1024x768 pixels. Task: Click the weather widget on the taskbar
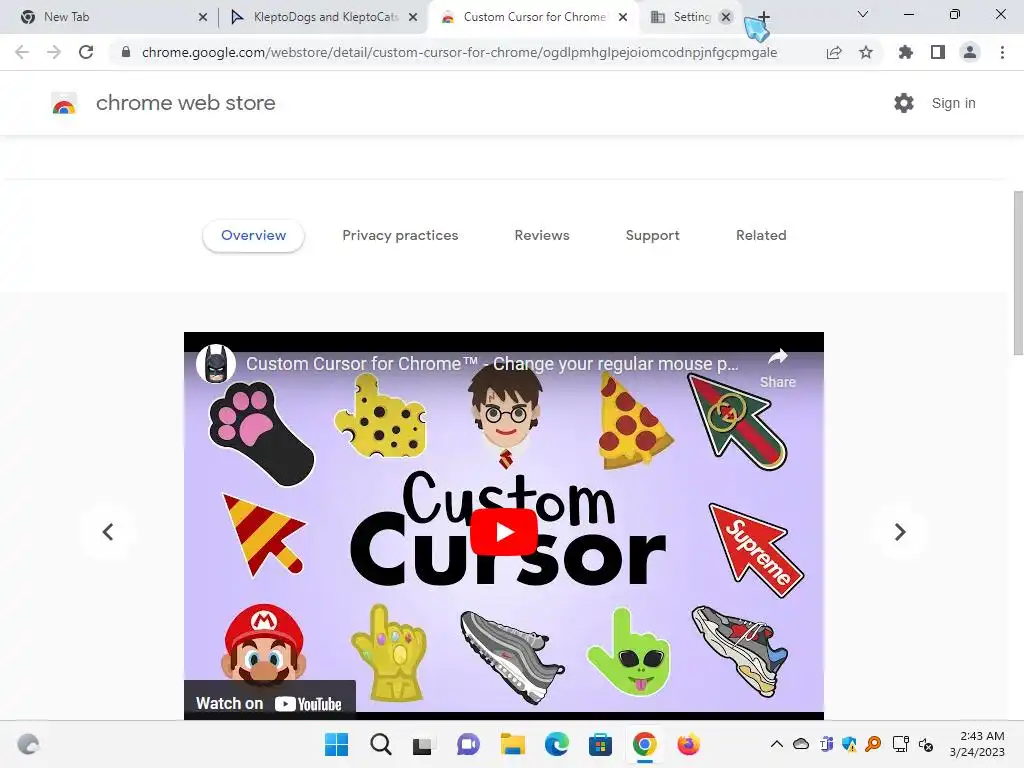[x=28, y=744]
